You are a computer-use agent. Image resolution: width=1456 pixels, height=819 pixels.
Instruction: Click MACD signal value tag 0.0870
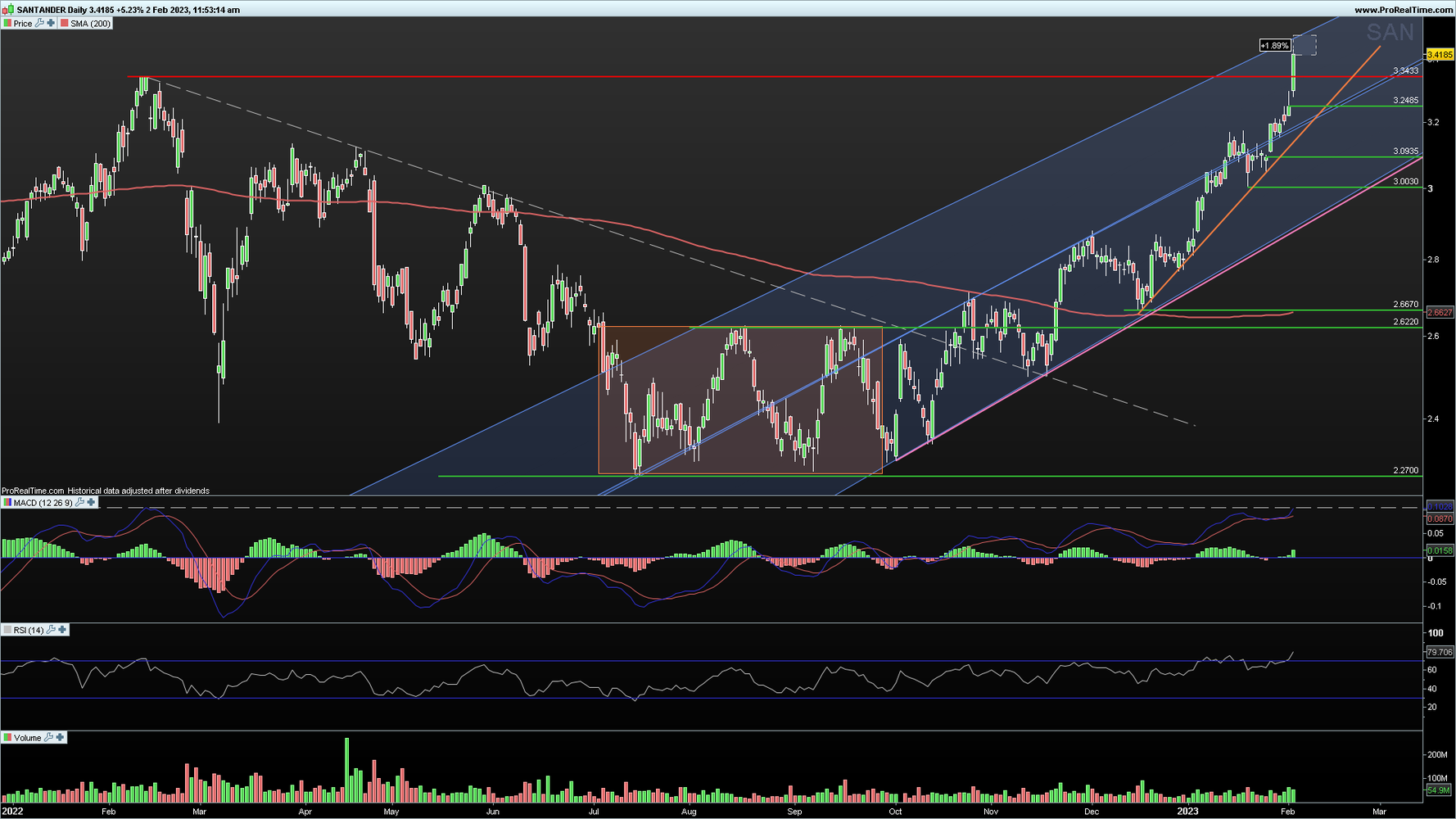1440,519
